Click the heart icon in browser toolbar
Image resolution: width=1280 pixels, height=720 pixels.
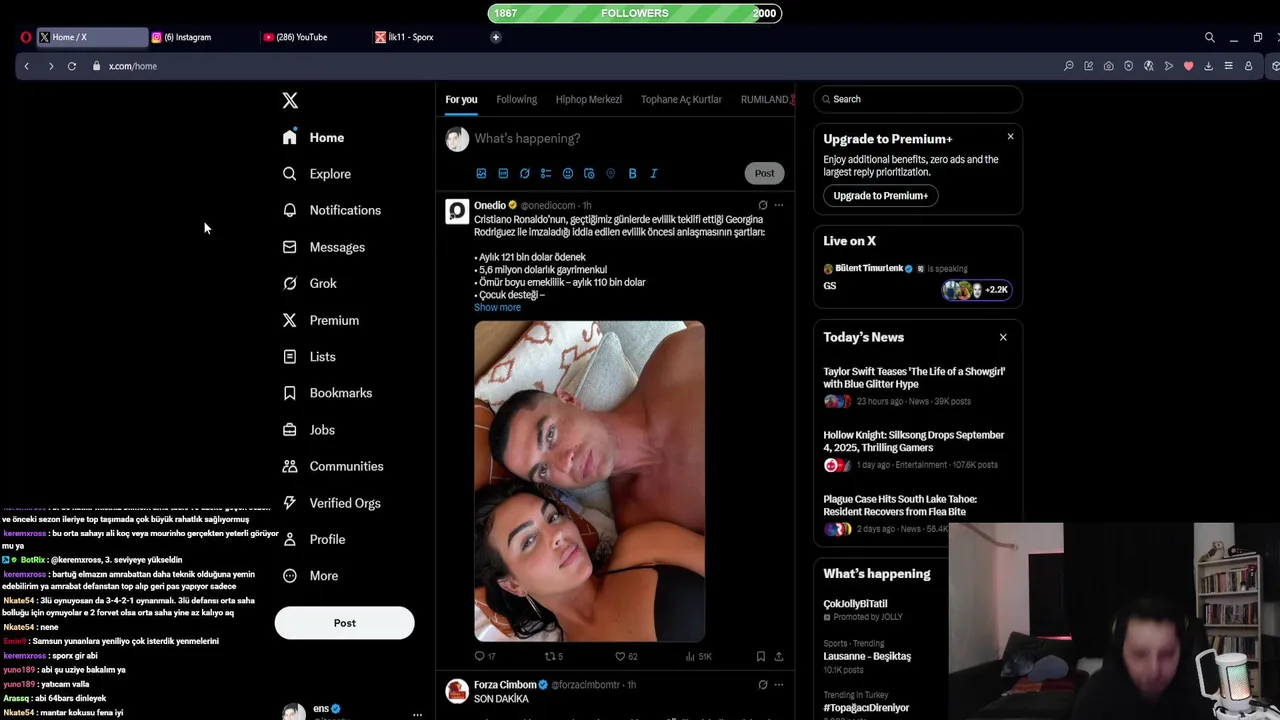1188,66
